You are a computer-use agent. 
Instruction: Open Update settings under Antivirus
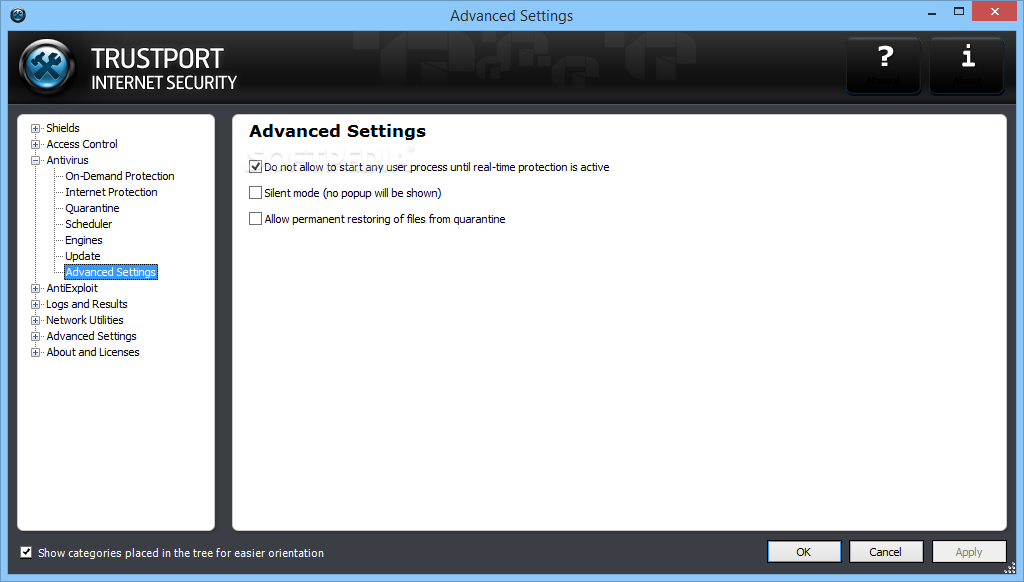click(x=82, y=256)
